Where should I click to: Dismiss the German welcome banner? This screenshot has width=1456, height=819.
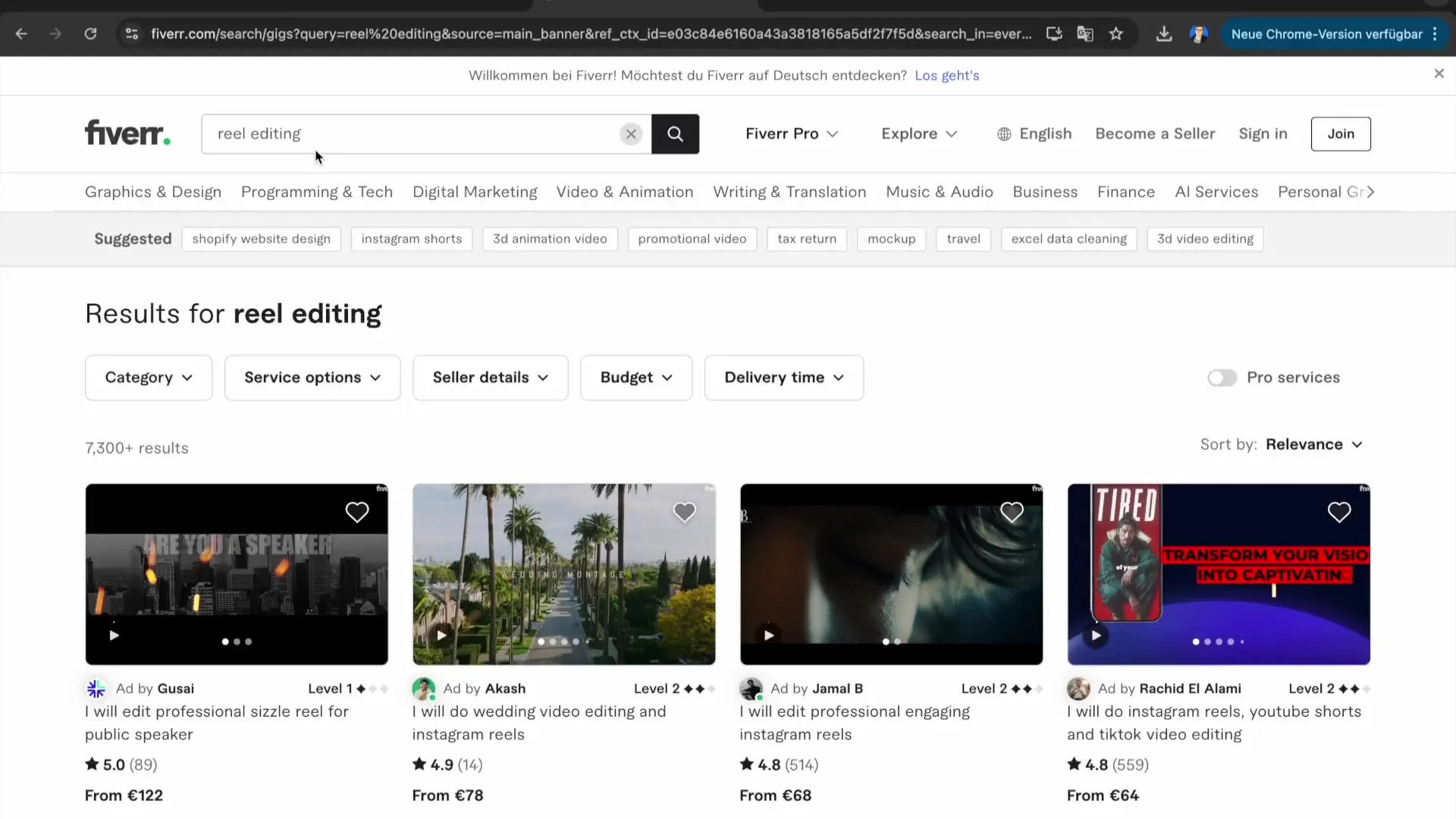[1438, 74]
